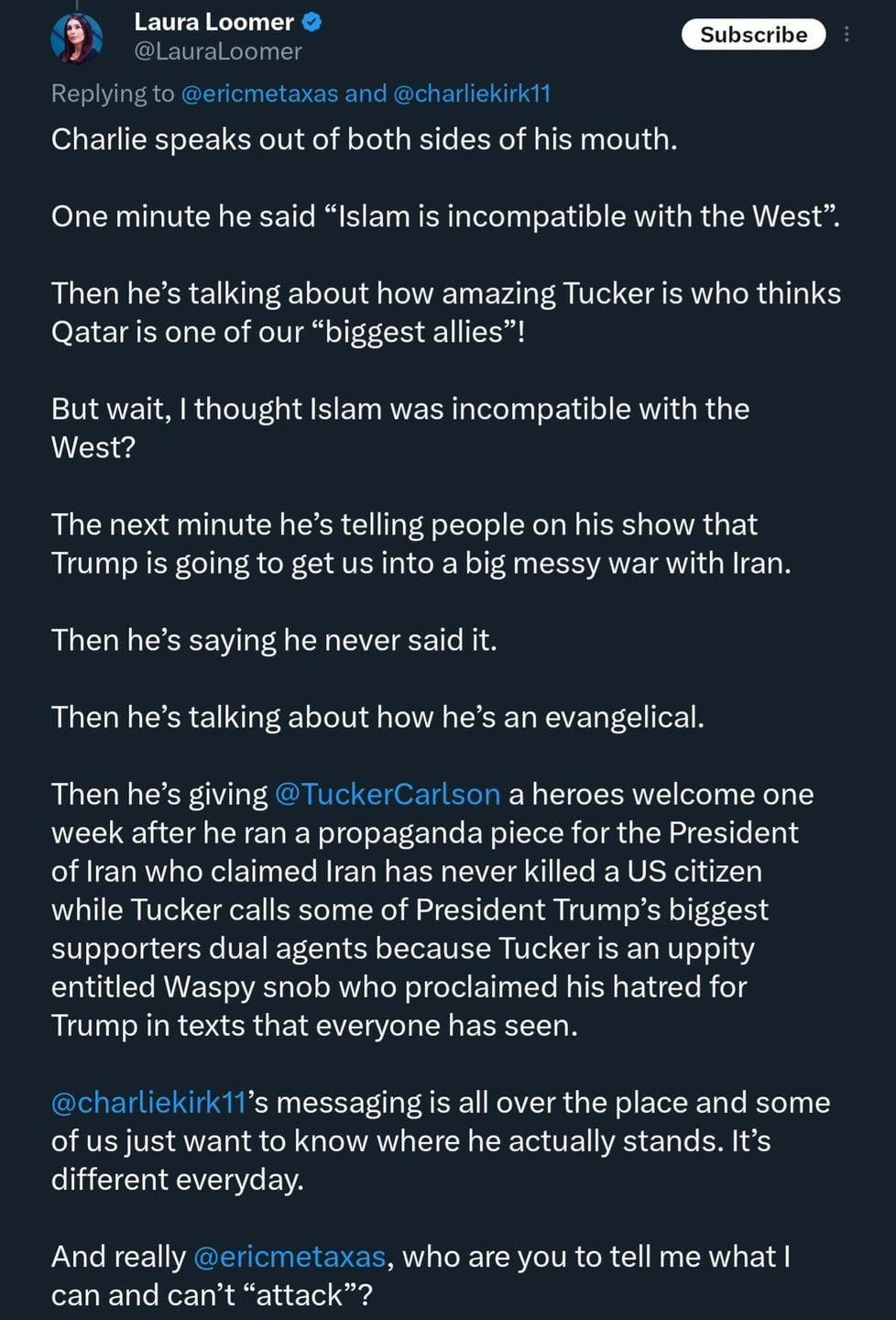
Task: Open @charliekirk11 in the Replying to line
Action: (x=472, y=93)
